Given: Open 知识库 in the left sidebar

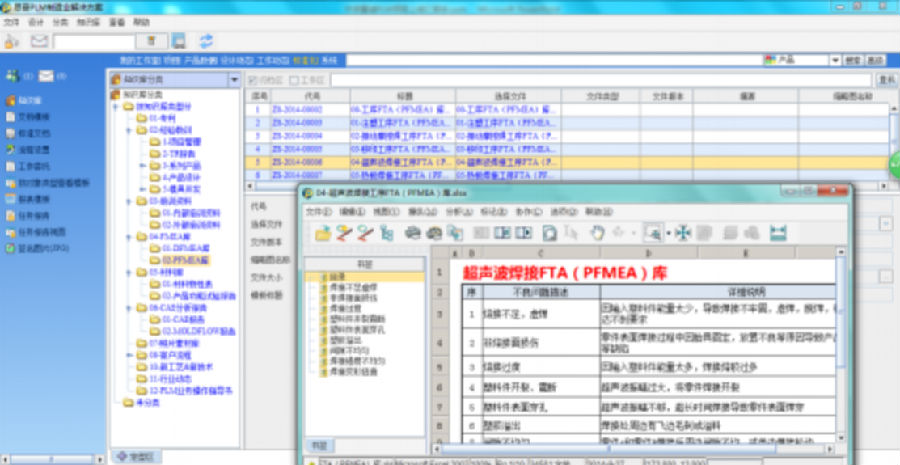Looking at the screenshot, I should pos(30,100).
